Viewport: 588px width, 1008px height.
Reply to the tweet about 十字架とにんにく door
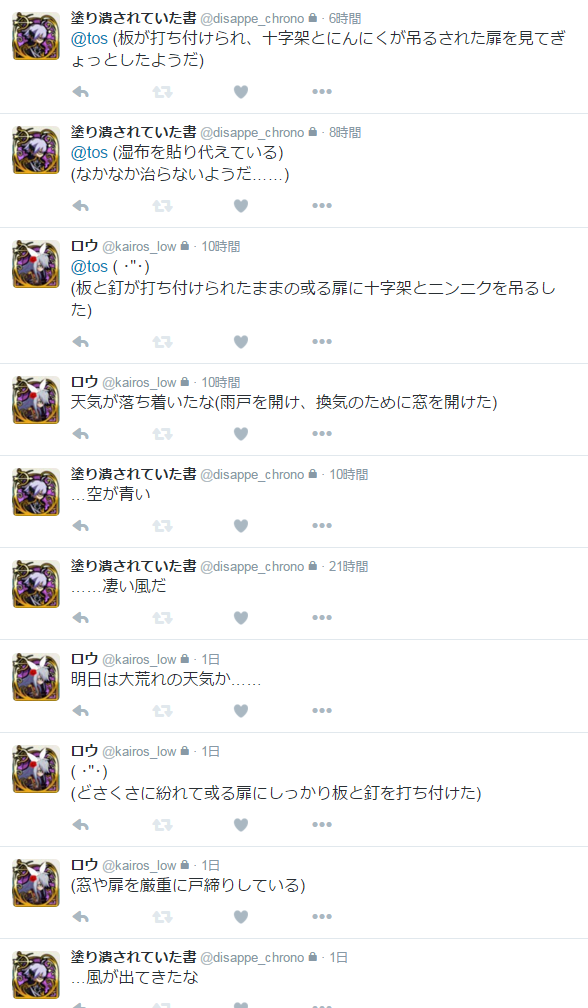[x=80, y=92]
